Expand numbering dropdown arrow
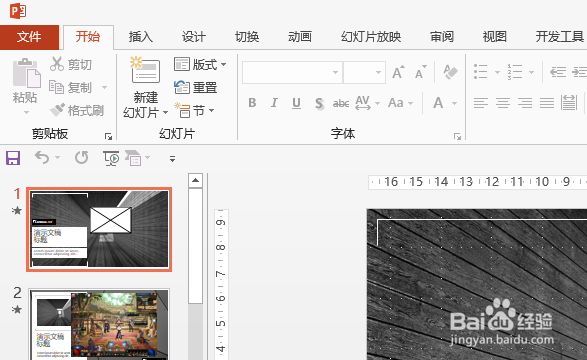This screenshot has width=587, height=360. click(531, 72)
